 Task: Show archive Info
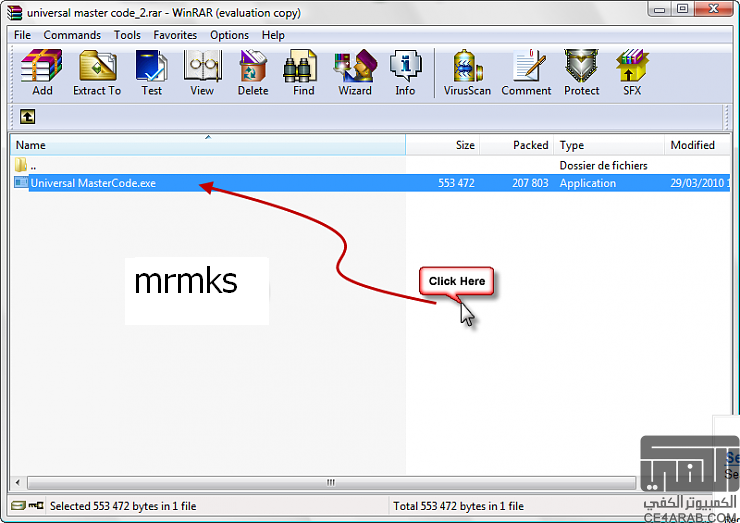pyautogui.click(x=405, y=72)
